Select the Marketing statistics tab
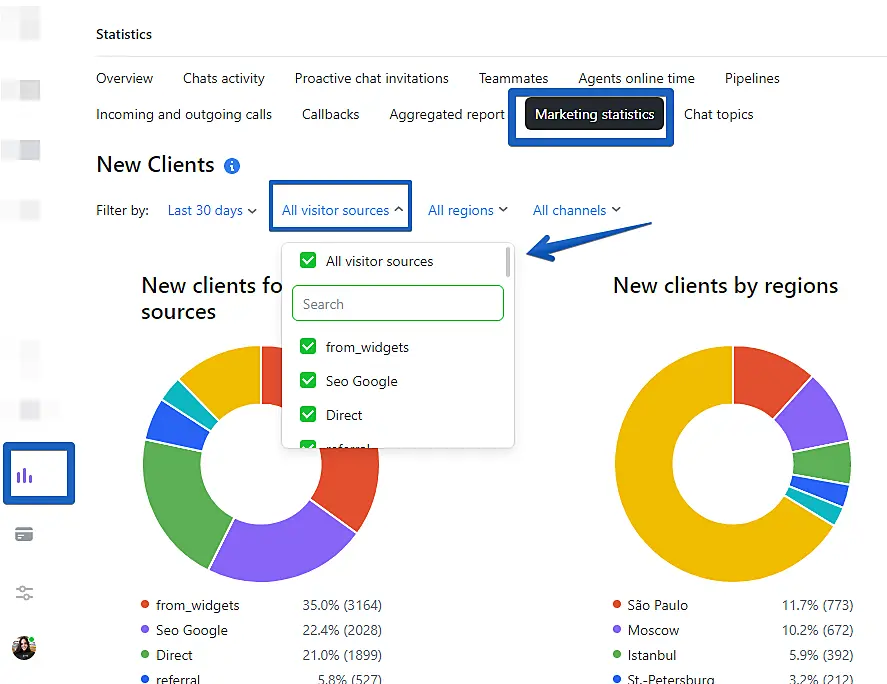Screen dimensions: 887x684 [594, 114]
